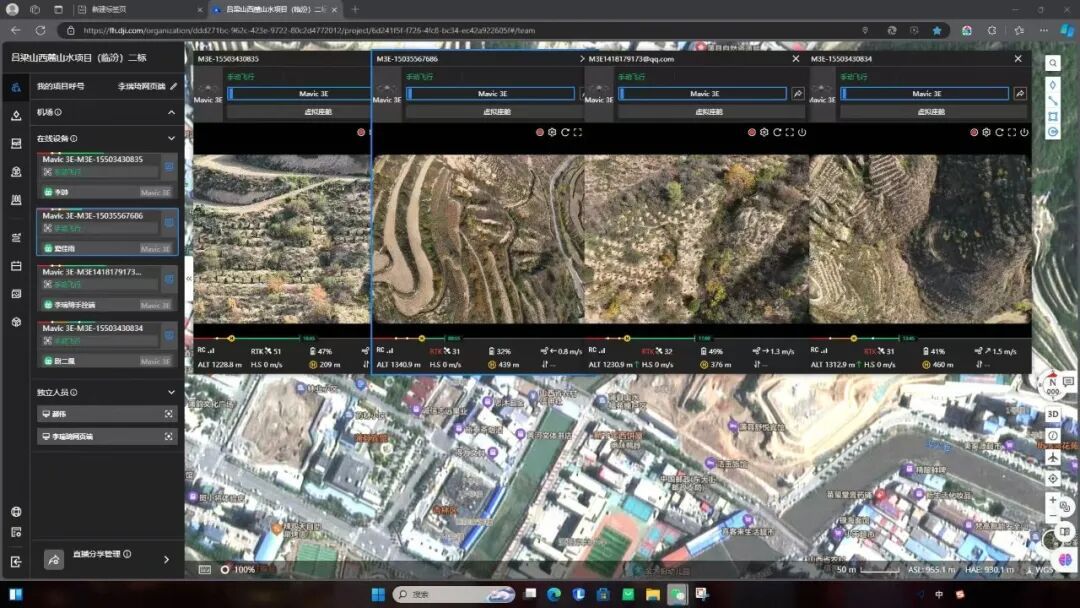The height and width of the screenshot is (608, 1080).
Task: Collapse the 独立人员 section
Action: (171, 393)
